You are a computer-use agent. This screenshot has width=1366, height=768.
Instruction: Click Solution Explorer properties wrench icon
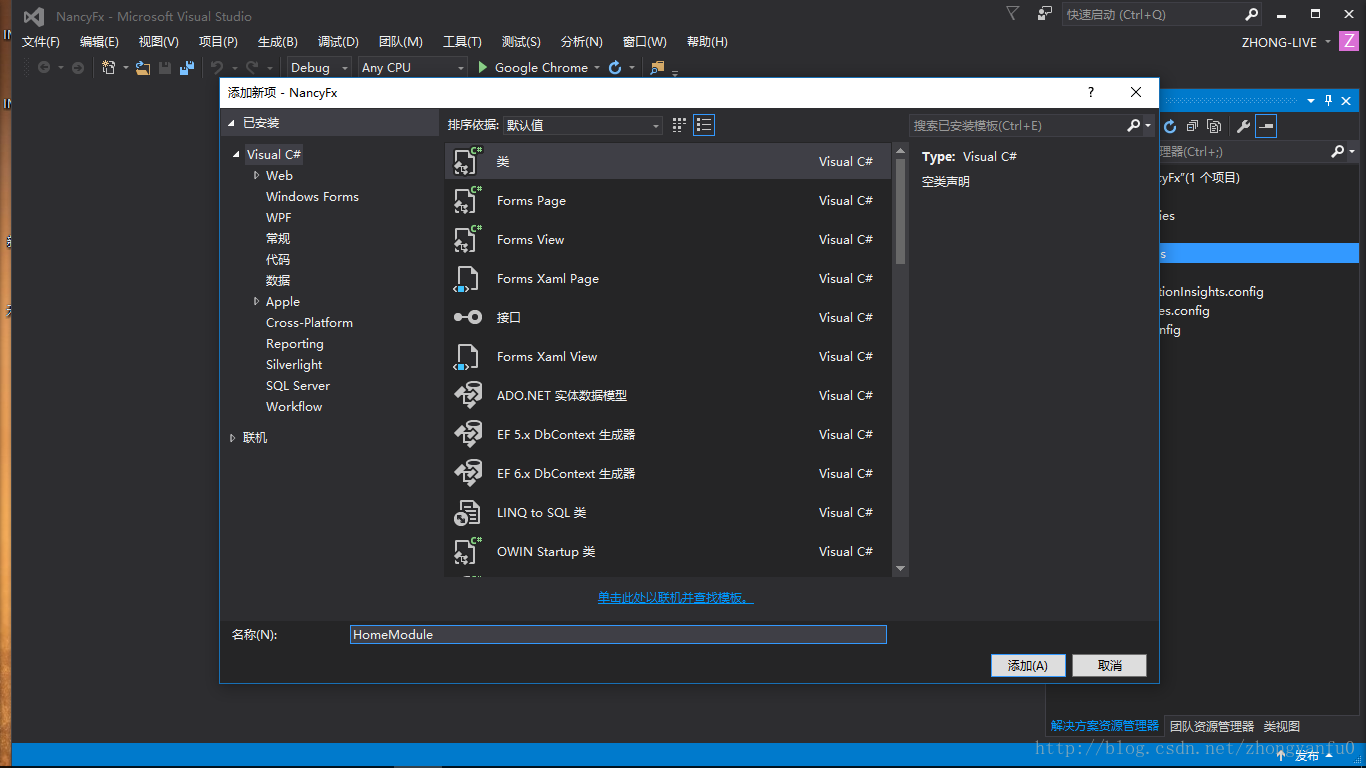click(x=1244, y=126)
